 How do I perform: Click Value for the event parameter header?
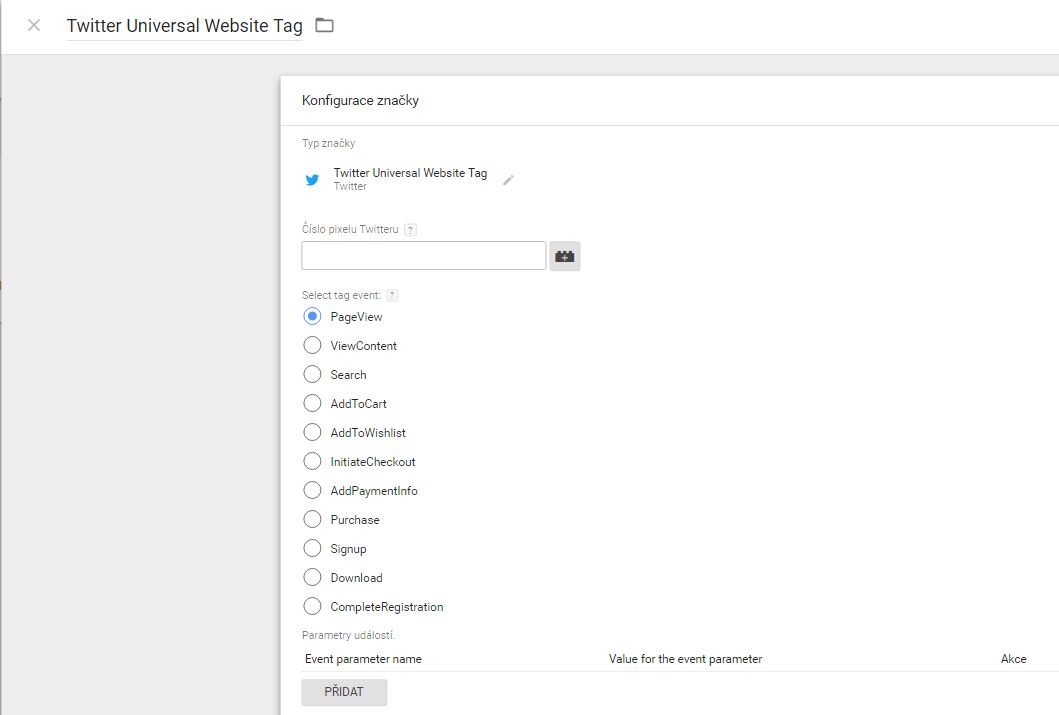tap(686, 659)
